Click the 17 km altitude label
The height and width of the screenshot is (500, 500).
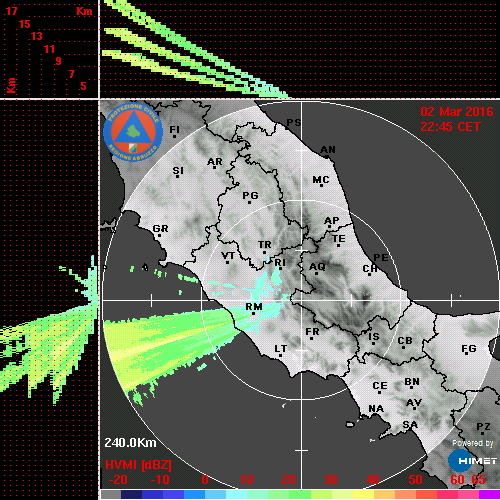[x=11, y=11]
